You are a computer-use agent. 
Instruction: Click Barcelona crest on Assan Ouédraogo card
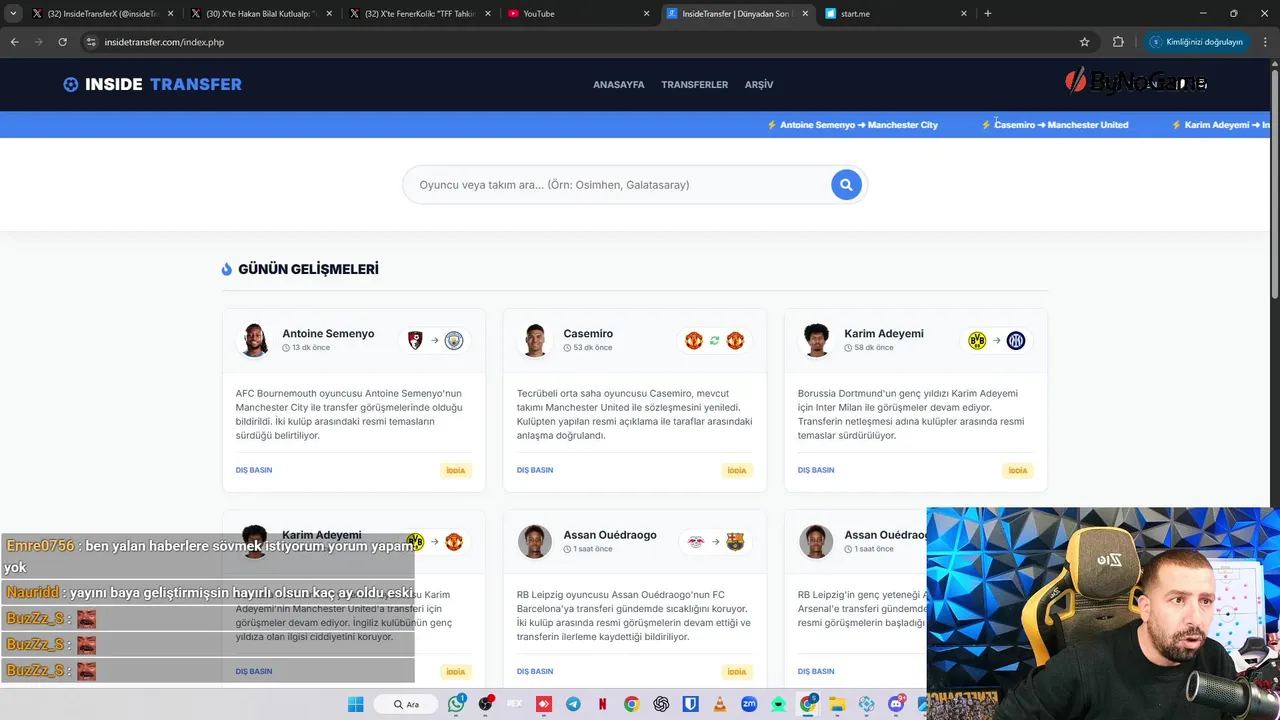coord(735,541)
